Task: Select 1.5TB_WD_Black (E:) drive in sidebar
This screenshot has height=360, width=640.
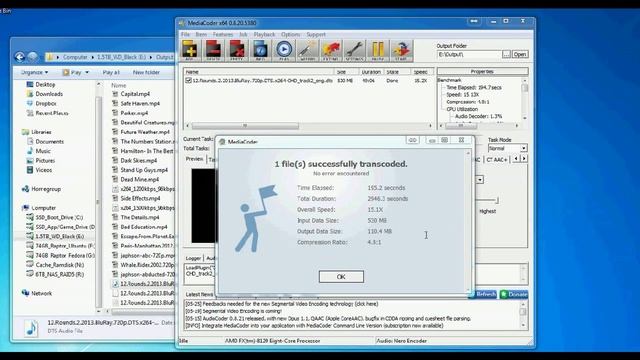Action: click(59, 236)
